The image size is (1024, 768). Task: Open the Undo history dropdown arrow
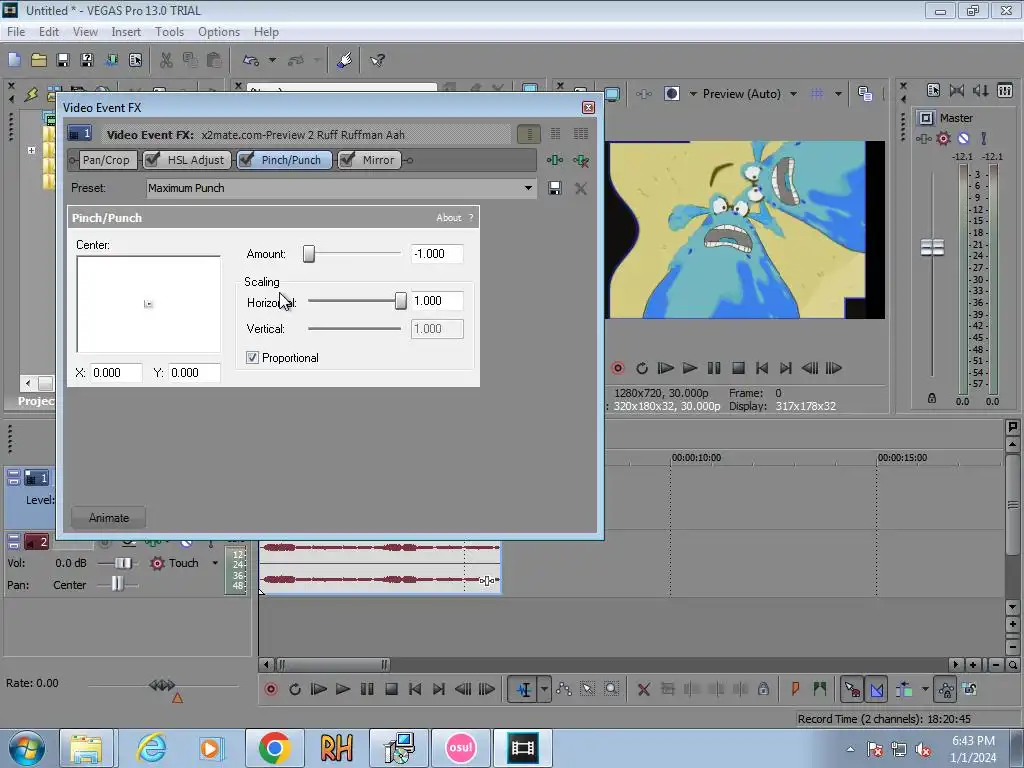pos(272,60)
